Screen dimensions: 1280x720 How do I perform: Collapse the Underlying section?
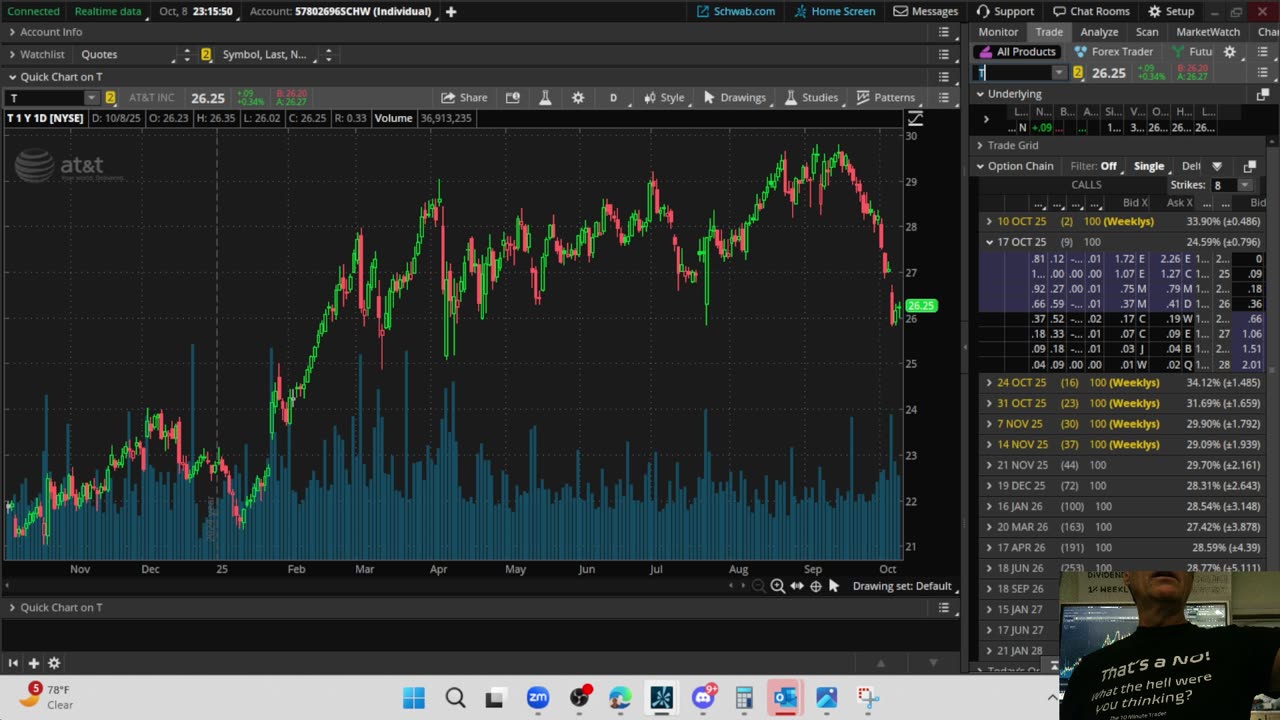980,94
